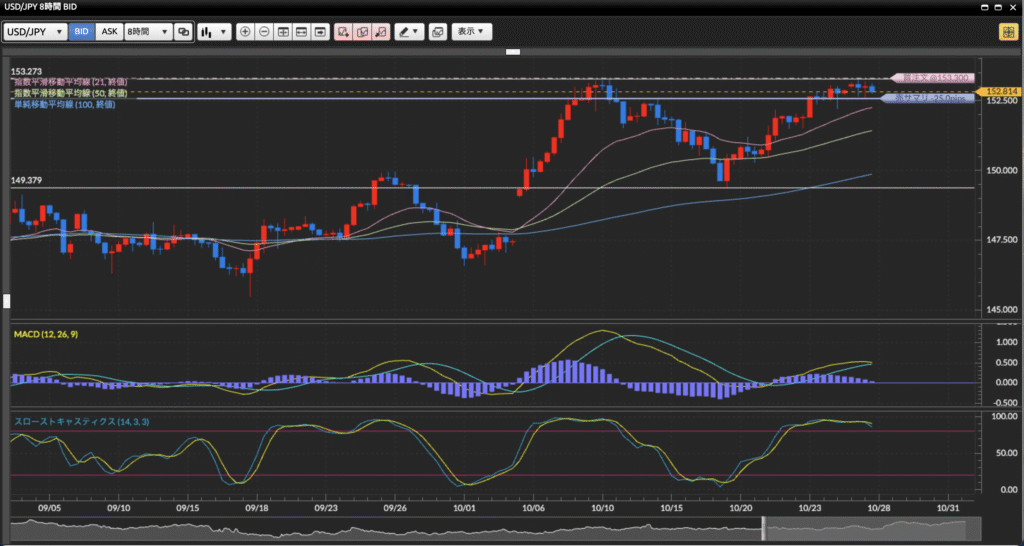Click the link charts icon beside 8時間
The width and height of the screenshot is (1024, 546).
pyautogui.click(x=183, y=32)
